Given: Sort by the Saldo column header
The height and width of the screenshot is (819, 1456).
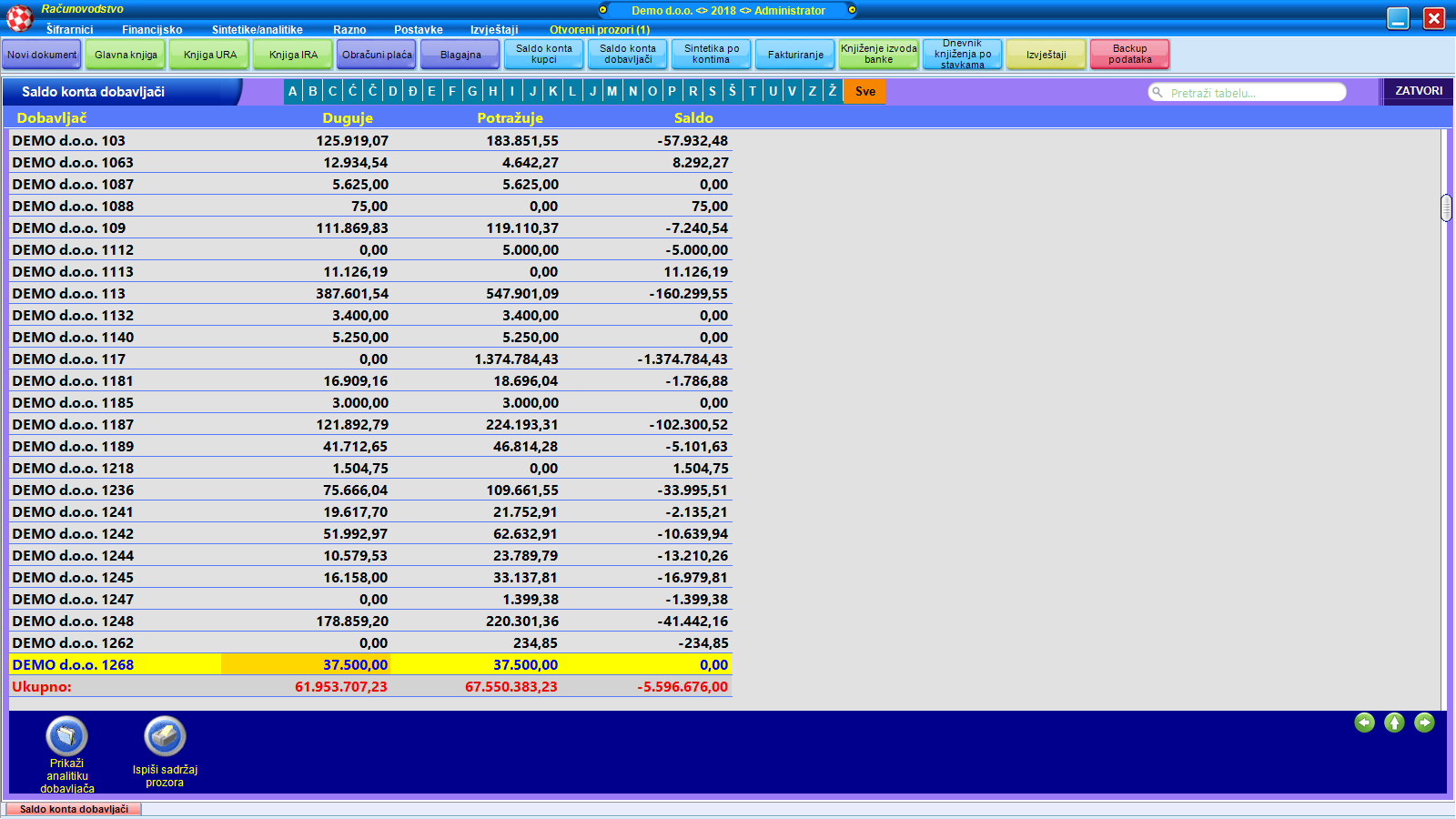Looking at the screenshot, I should pyautogui.click(x=693, y=118).
